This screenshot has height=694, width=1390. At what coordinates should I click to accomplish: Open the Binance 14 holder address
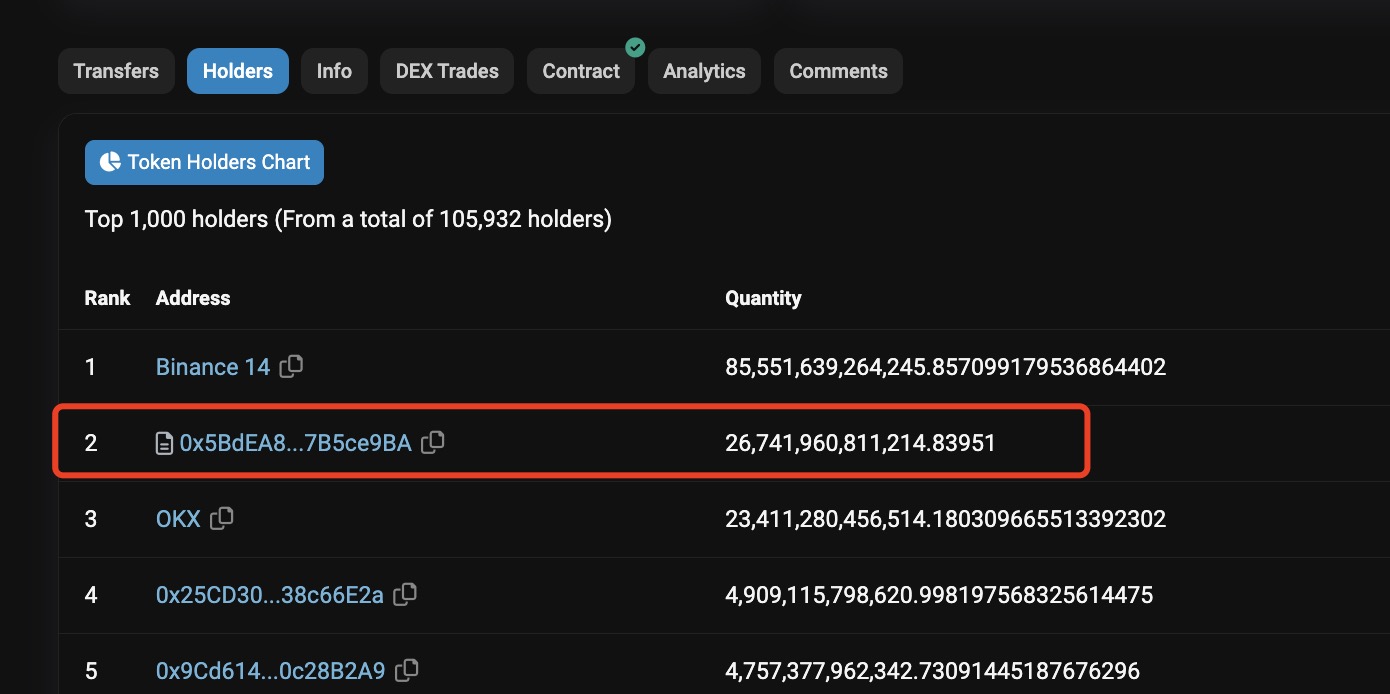[x=213, y=367]
